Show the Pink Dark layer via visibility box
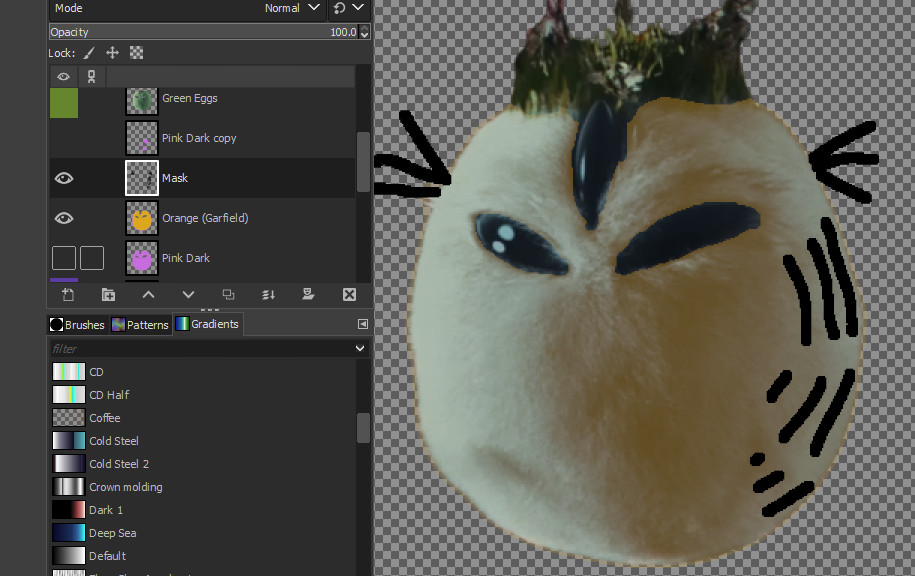 [x=64, y=258]
